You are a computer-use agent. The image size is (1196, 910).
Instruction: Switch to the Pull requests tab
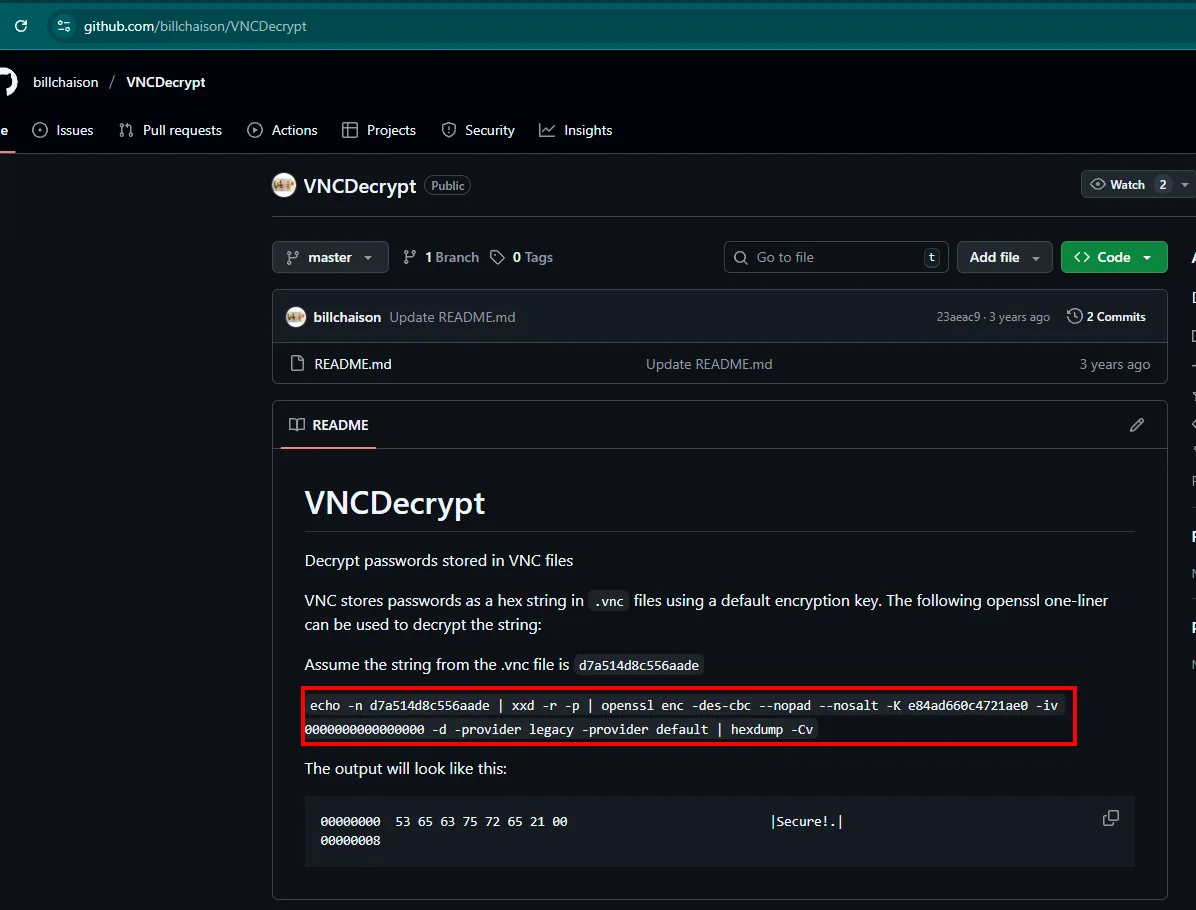170,130
